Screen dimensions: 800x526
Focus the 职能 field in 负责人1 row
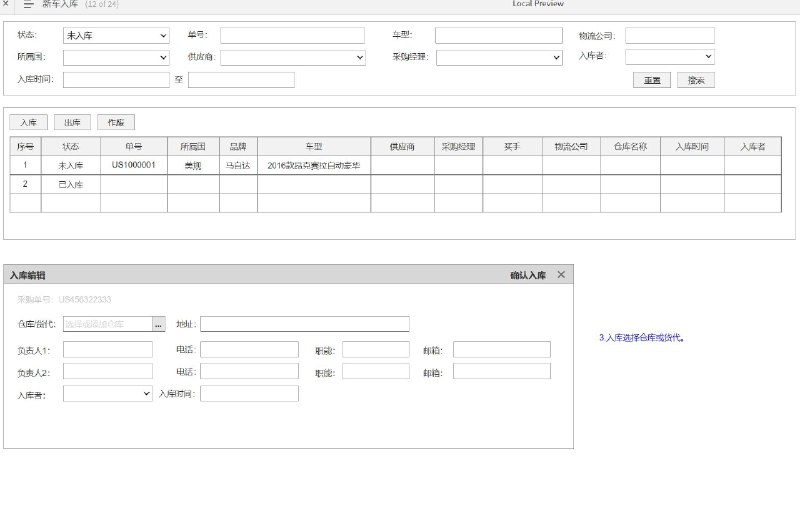coord(376,349)
